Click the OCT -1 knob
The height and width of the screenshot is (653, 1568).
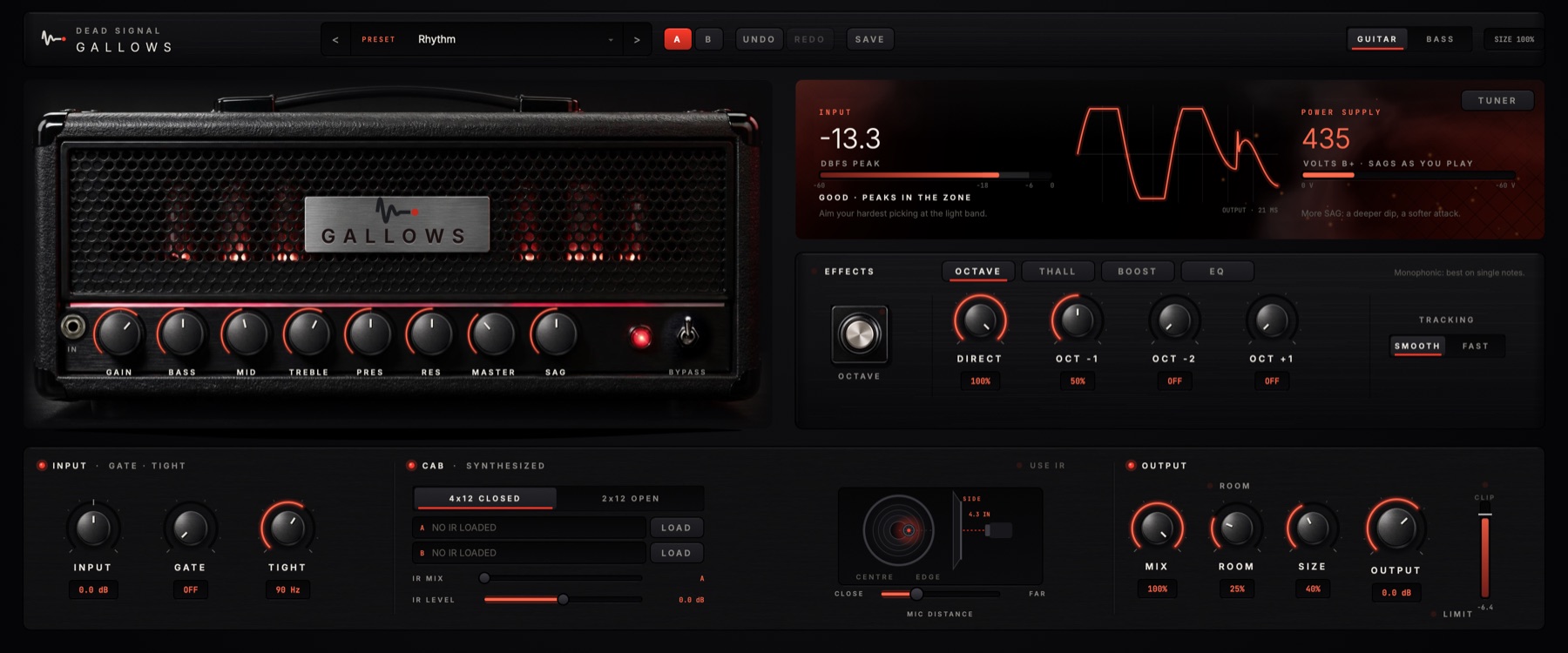click(x=1078, y=320)
